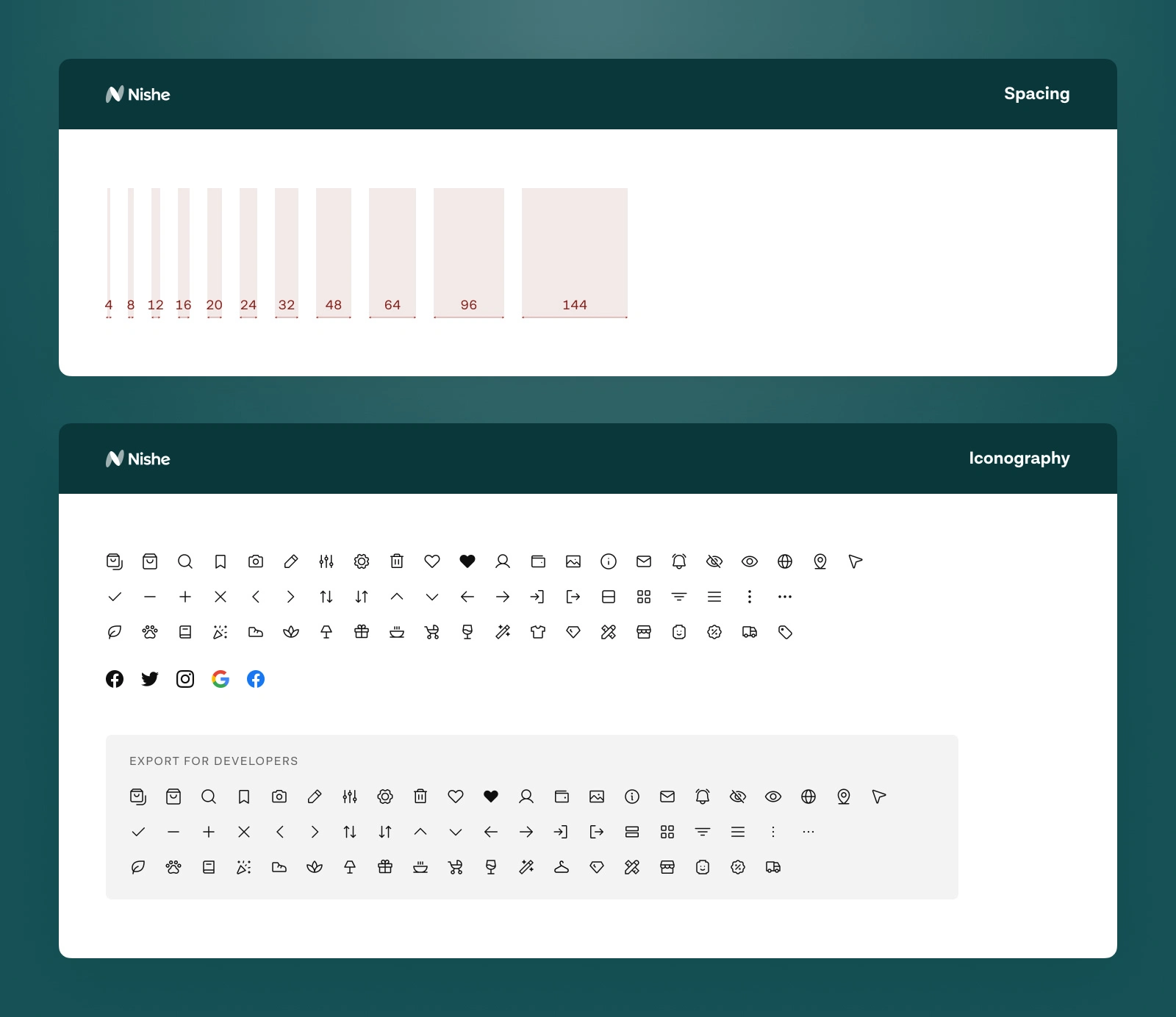The image size is (1176, 1017).
Task: Click the chevron-down icon in the export panel
Action: coord(456,832)
